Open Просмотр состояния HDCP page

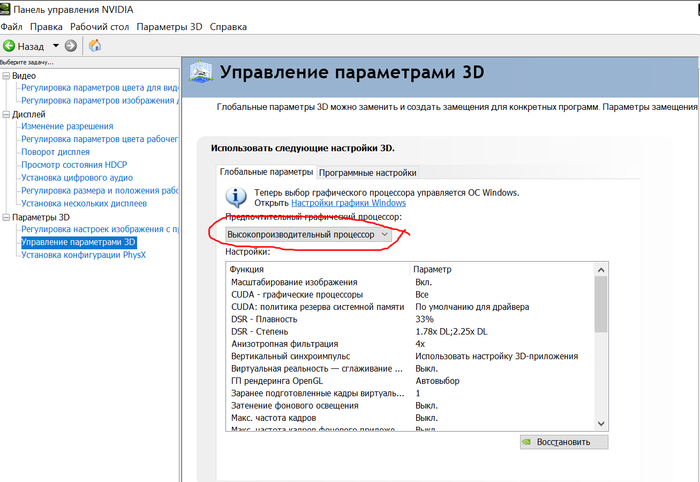(x=74, y=165)
